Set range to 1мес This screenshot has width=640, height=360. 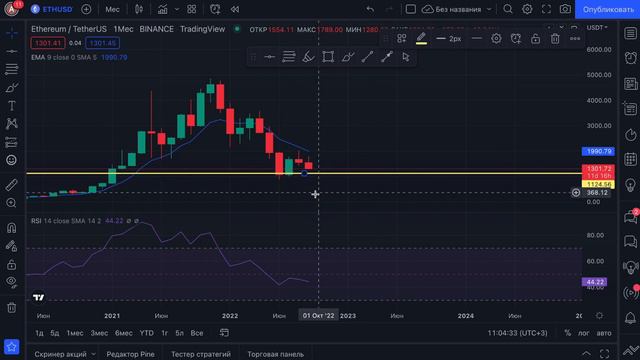(x=75, y=333)
